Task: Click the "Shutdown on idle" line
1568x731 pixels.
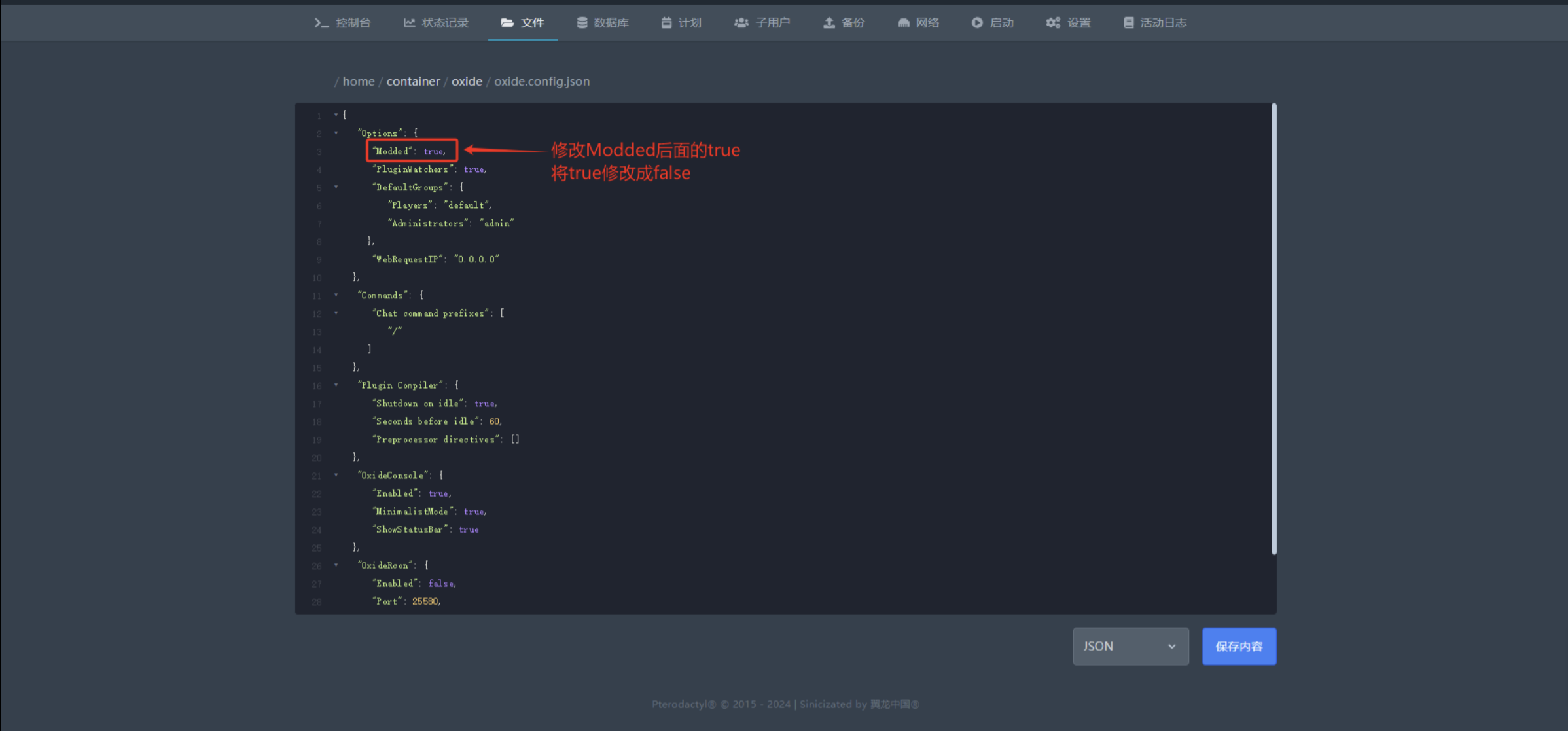Action: pos(435,404)
